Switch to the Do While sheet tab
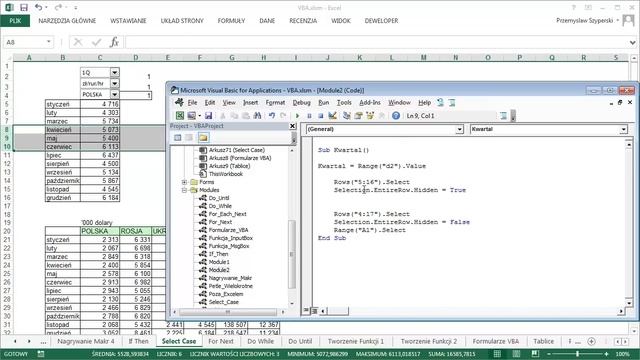Image resolution: width=640 pixels, height=360 pixels. coord(260,341)
